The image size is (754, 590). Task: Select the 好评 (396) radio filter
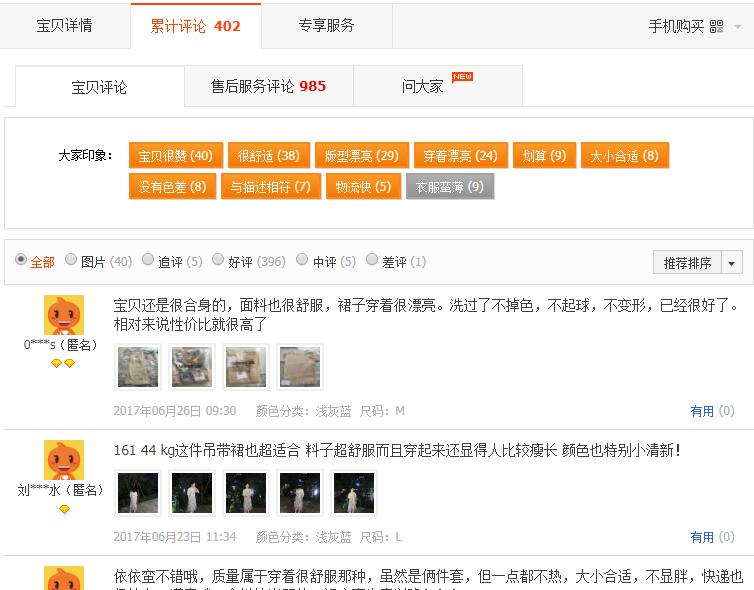(218, 260)
